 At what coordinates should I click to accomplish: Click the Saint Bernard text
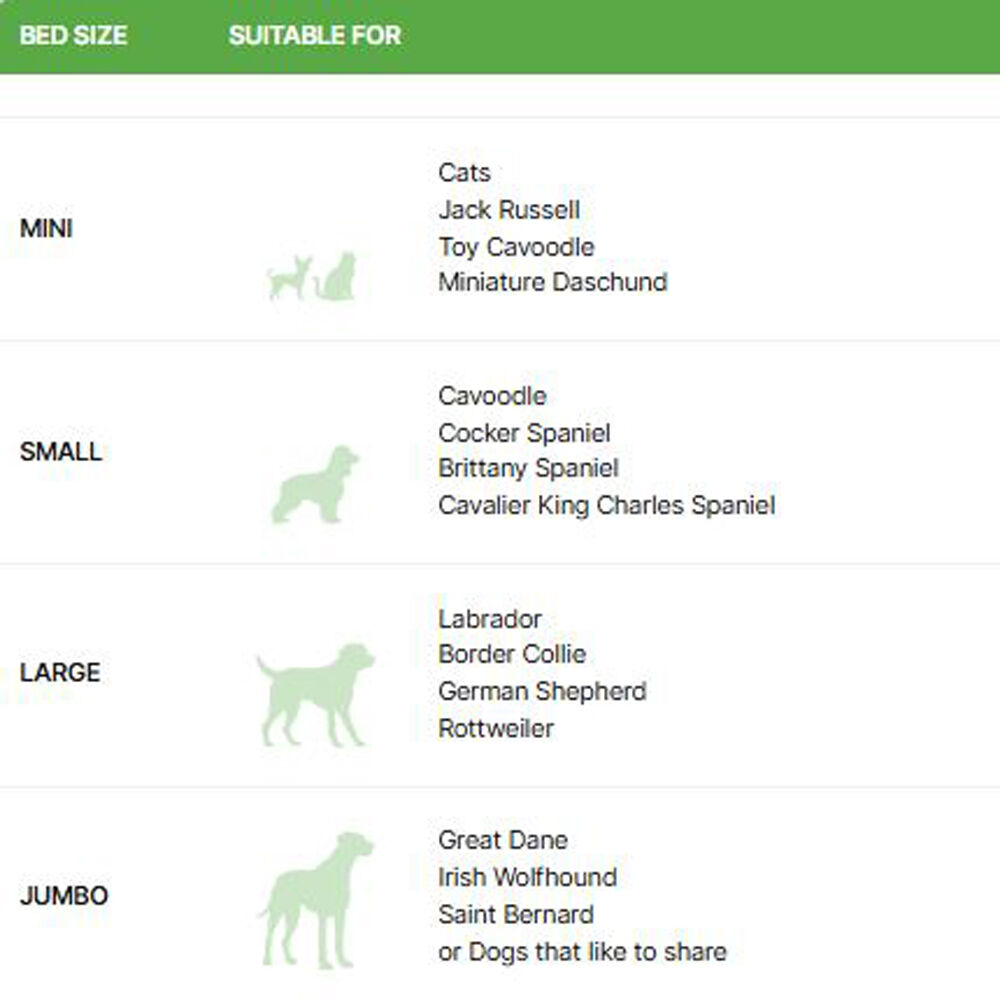pyautogui.click(x=516, y=914)
